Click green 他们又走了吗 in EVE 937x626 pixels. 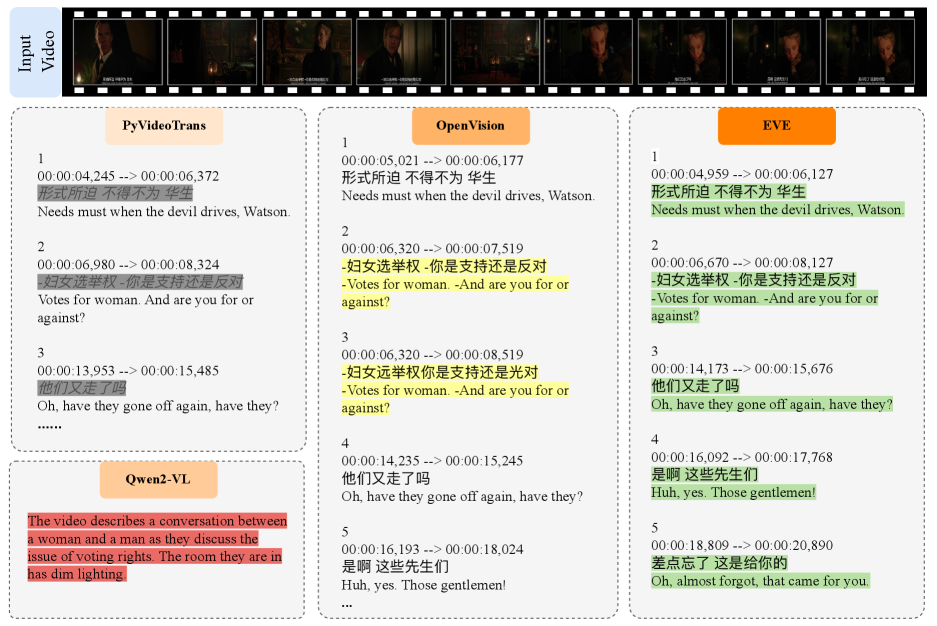click(x=695, y=386)
